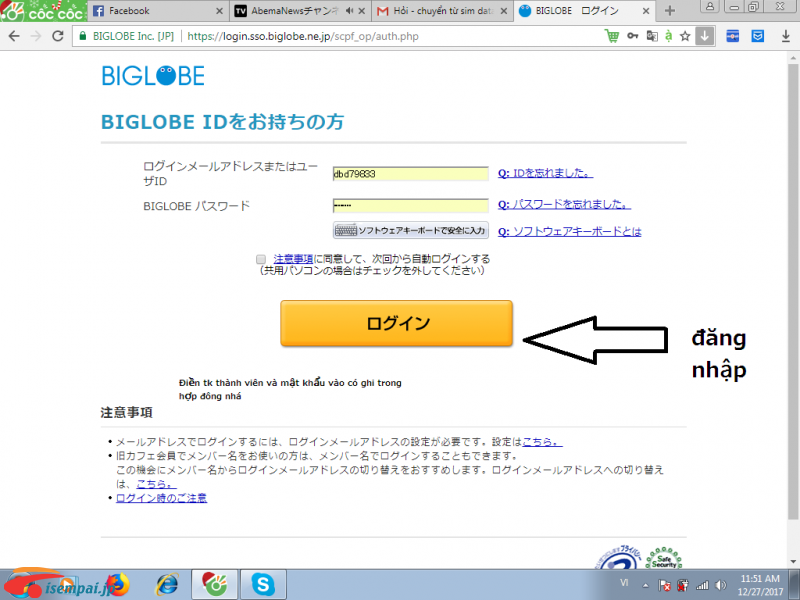The height and width of the screenshot is (600, 800).
Task: Click the user ID input field
Action: 411,174
